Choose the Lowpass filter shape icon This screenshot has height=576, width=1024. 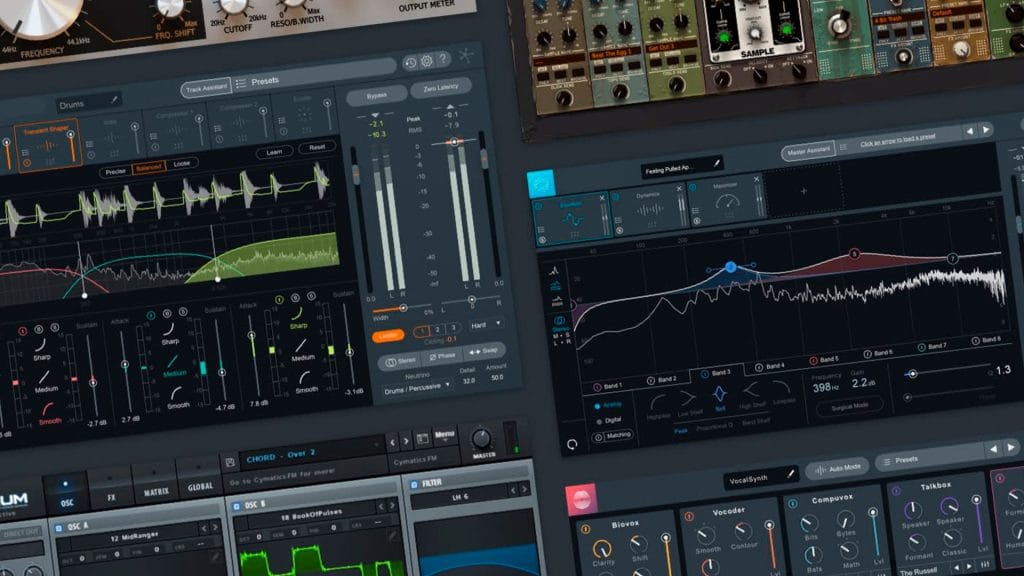click(781, 389)
